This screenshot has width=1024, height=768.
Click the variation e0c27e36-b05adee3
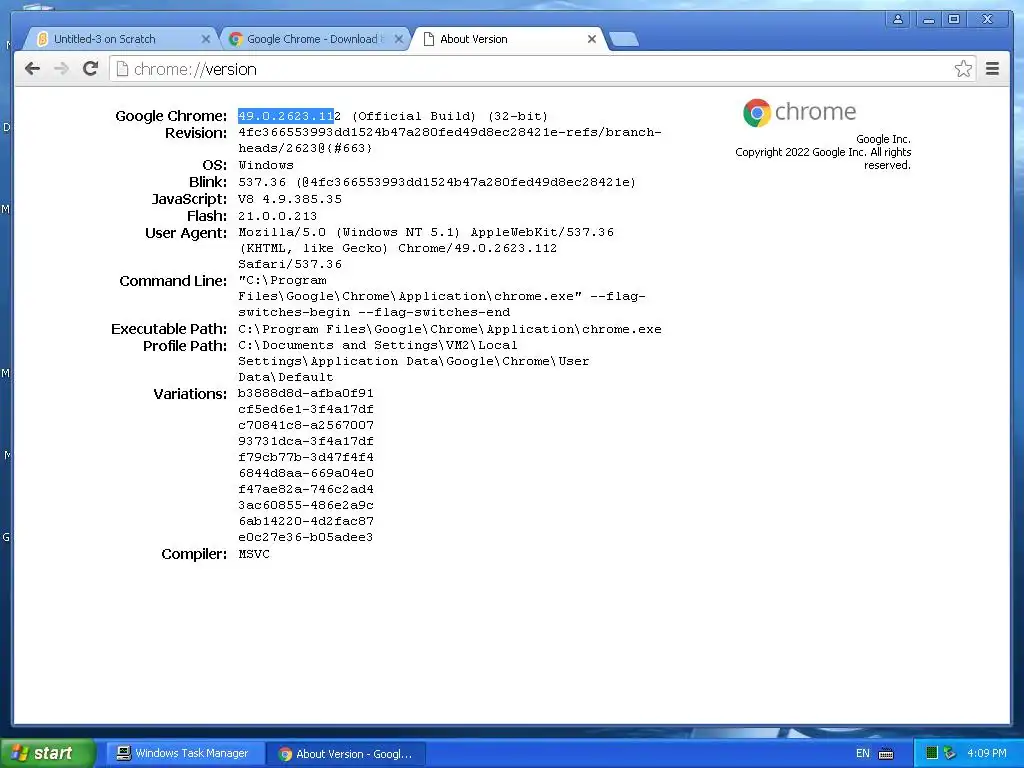(306, 537)
